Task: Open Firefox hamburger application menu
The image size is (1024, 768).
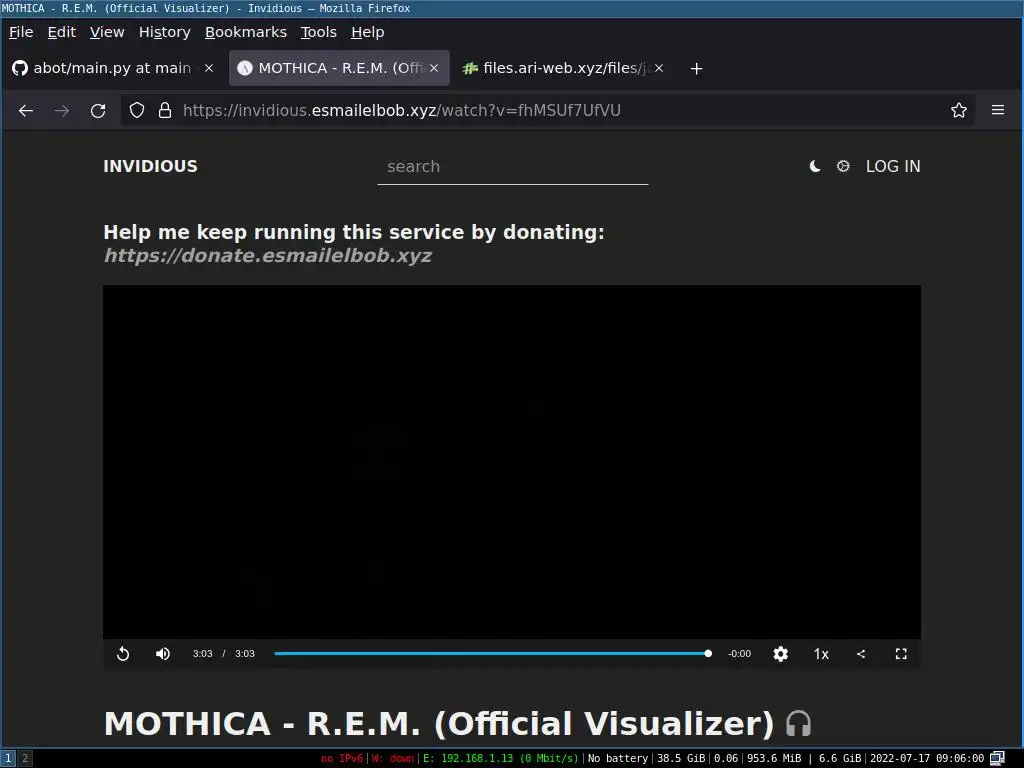Action: (998, 110)
